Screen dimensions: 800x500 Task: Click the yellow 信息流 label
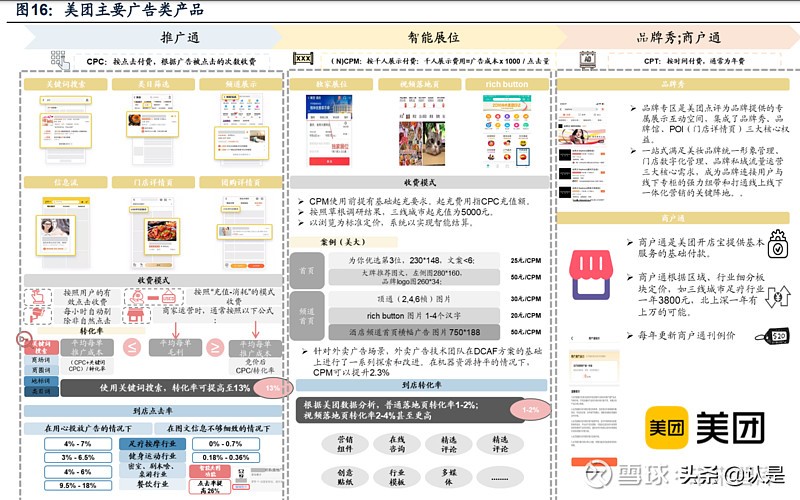(66, 182)
